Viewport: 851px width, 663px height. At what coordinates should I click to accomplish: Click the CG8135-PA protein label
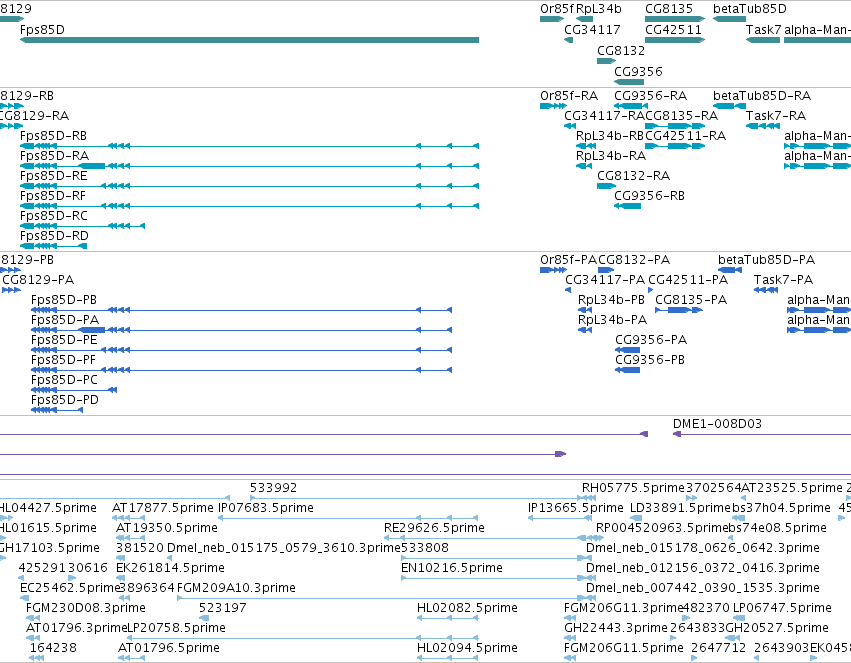tap(691, 299)
